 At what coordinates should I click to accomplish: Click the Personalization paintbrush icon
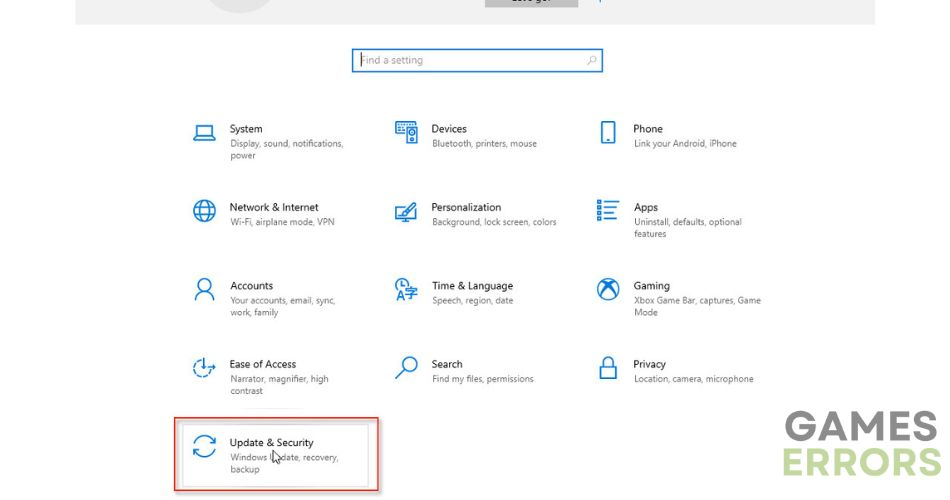406,212
